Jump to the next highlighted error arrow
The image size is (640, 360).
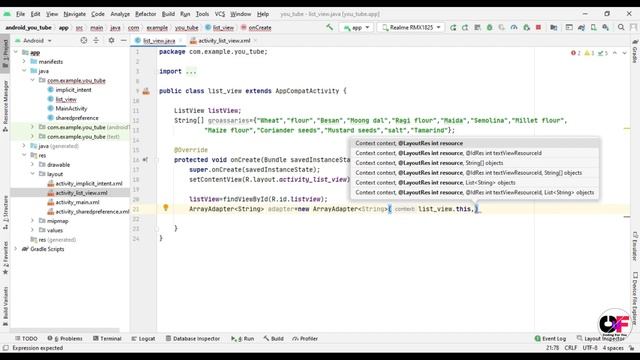624,53
